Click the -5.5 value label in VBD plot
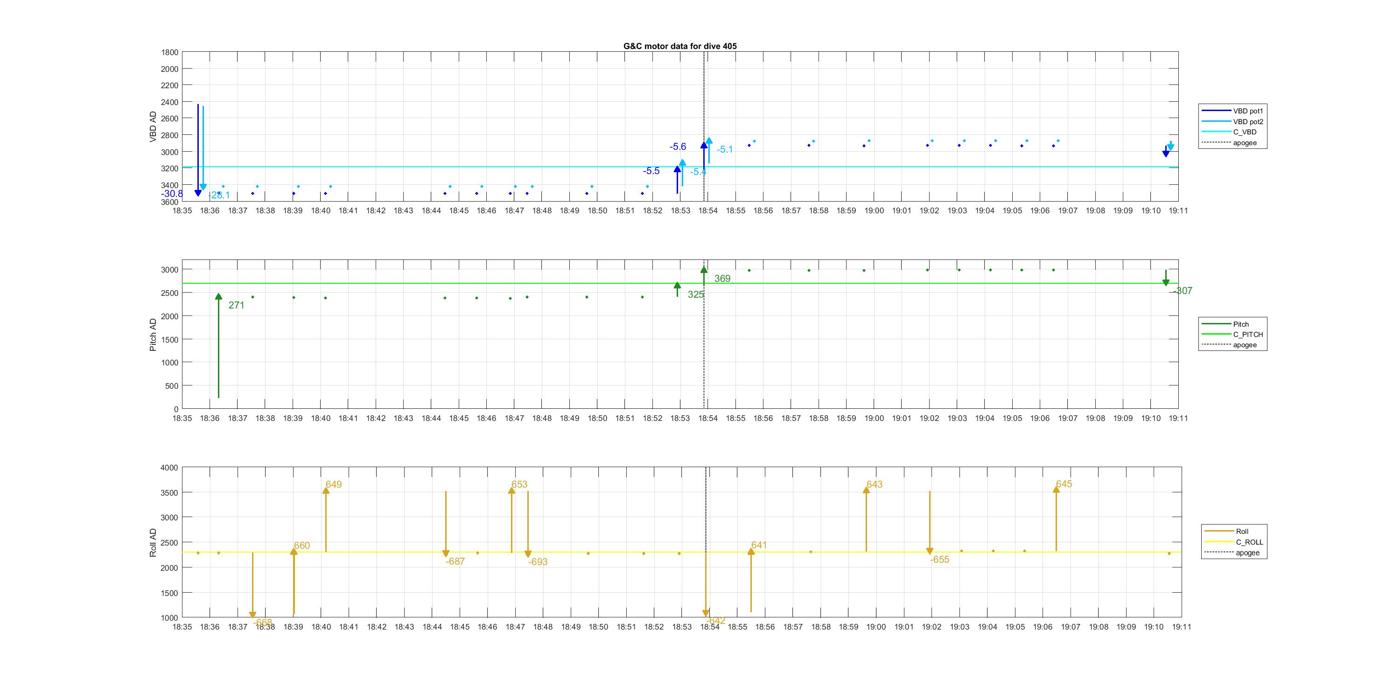Image resolution: width=1400 pixels, height=693 pixels. click(x=651, y=171)
